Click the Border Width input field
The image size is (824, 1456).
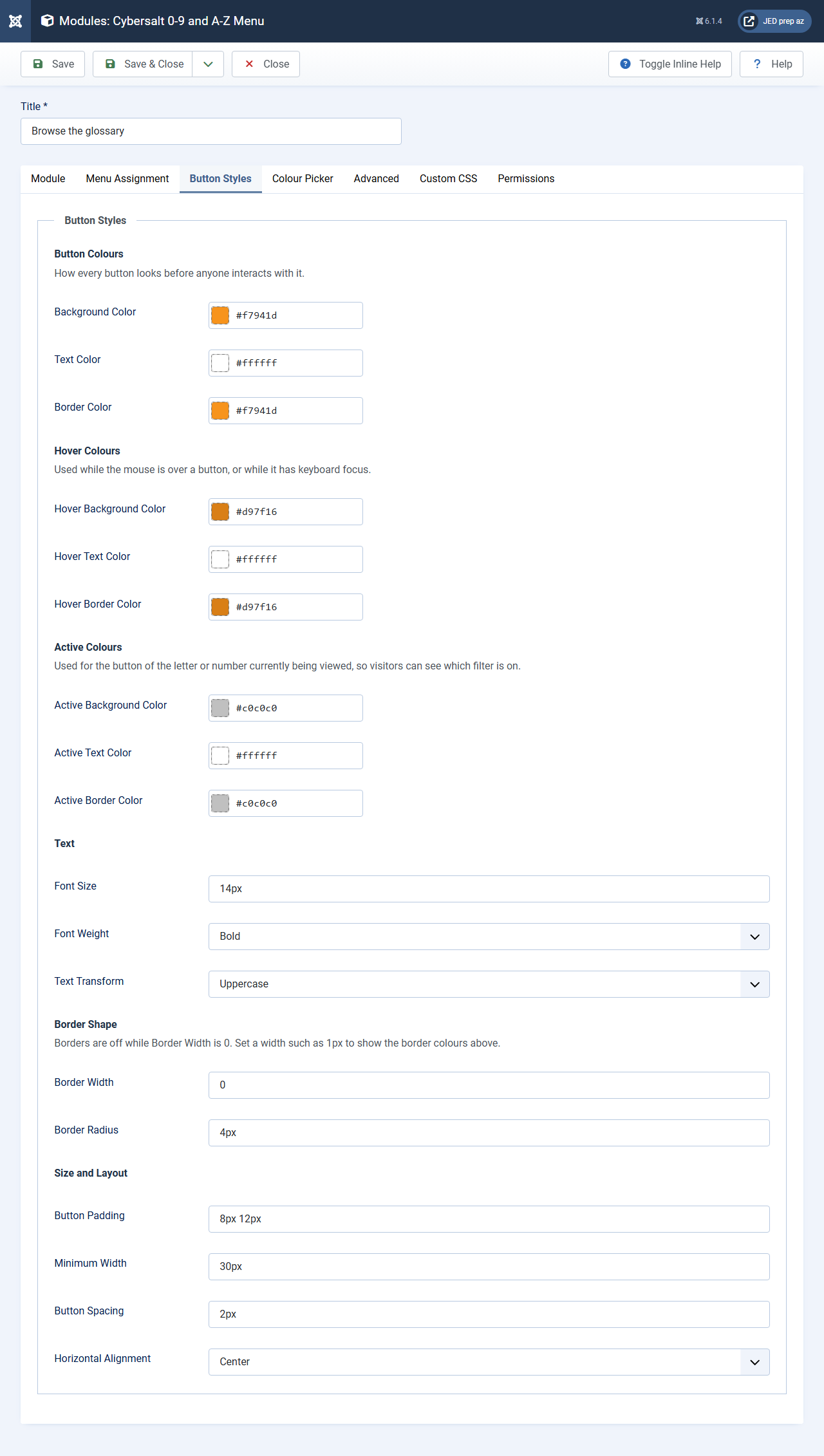click(x=489, y=1085)
